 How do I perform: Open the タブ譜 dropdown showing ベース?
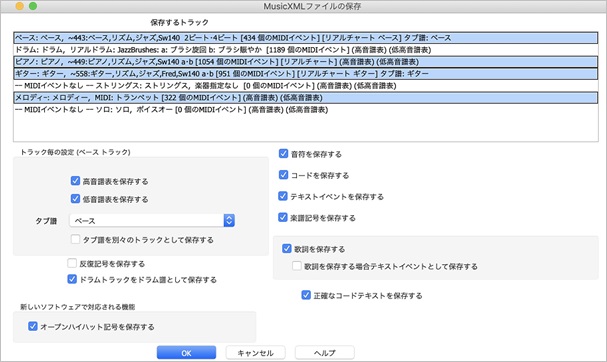point(152,221)
